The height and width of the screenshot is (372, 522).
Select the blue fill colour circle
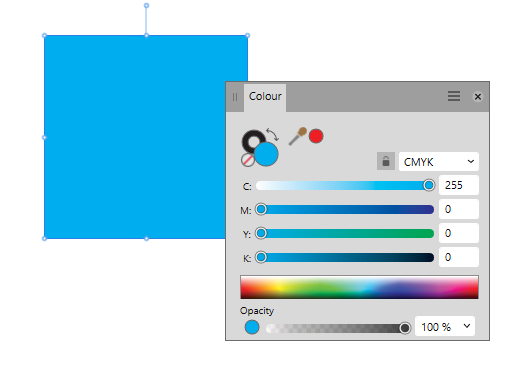point(266,154)
